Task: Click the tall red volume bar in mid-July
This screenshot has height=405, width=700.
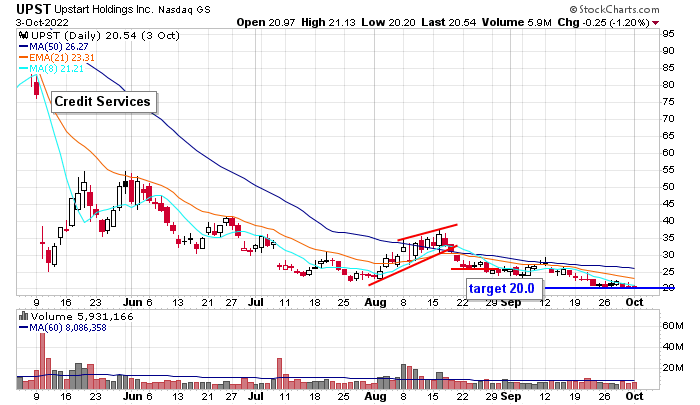Action: click(279, 373)
